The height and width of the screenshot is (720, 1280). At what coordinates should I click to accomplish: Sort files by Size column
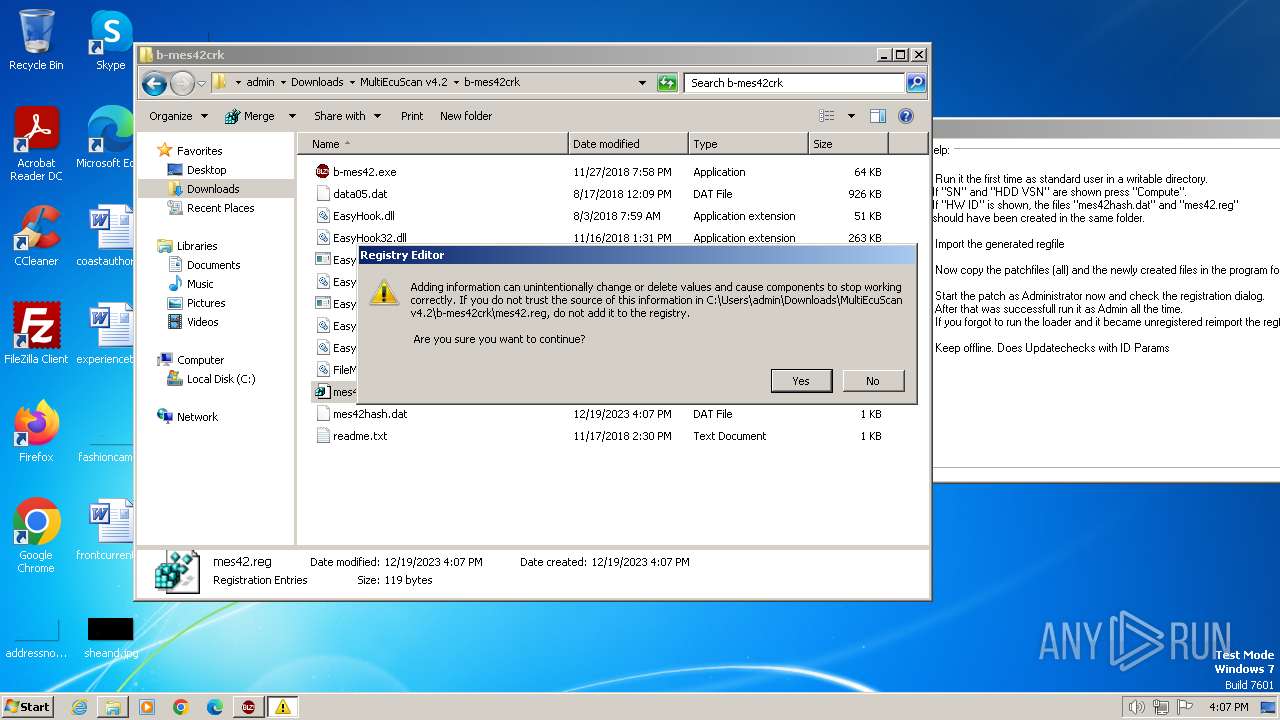click(847, 144)
